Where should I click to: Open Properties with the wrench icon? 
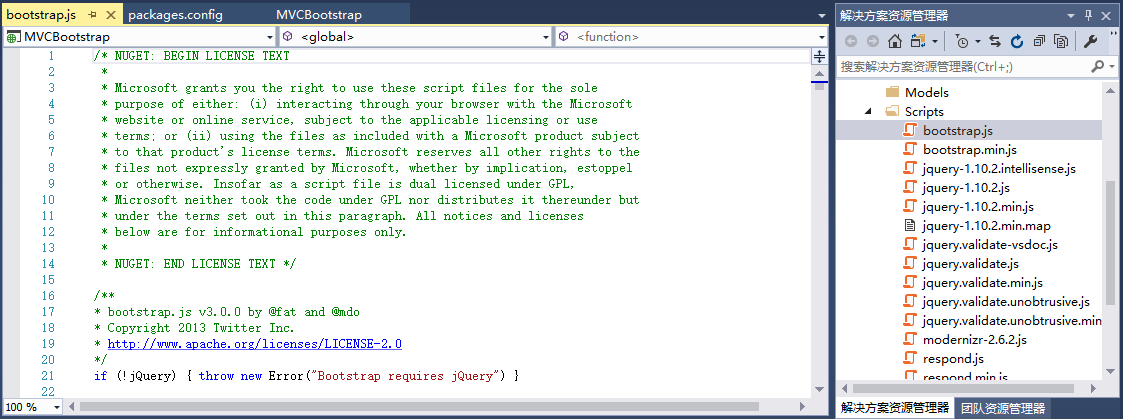point(1091,41)
